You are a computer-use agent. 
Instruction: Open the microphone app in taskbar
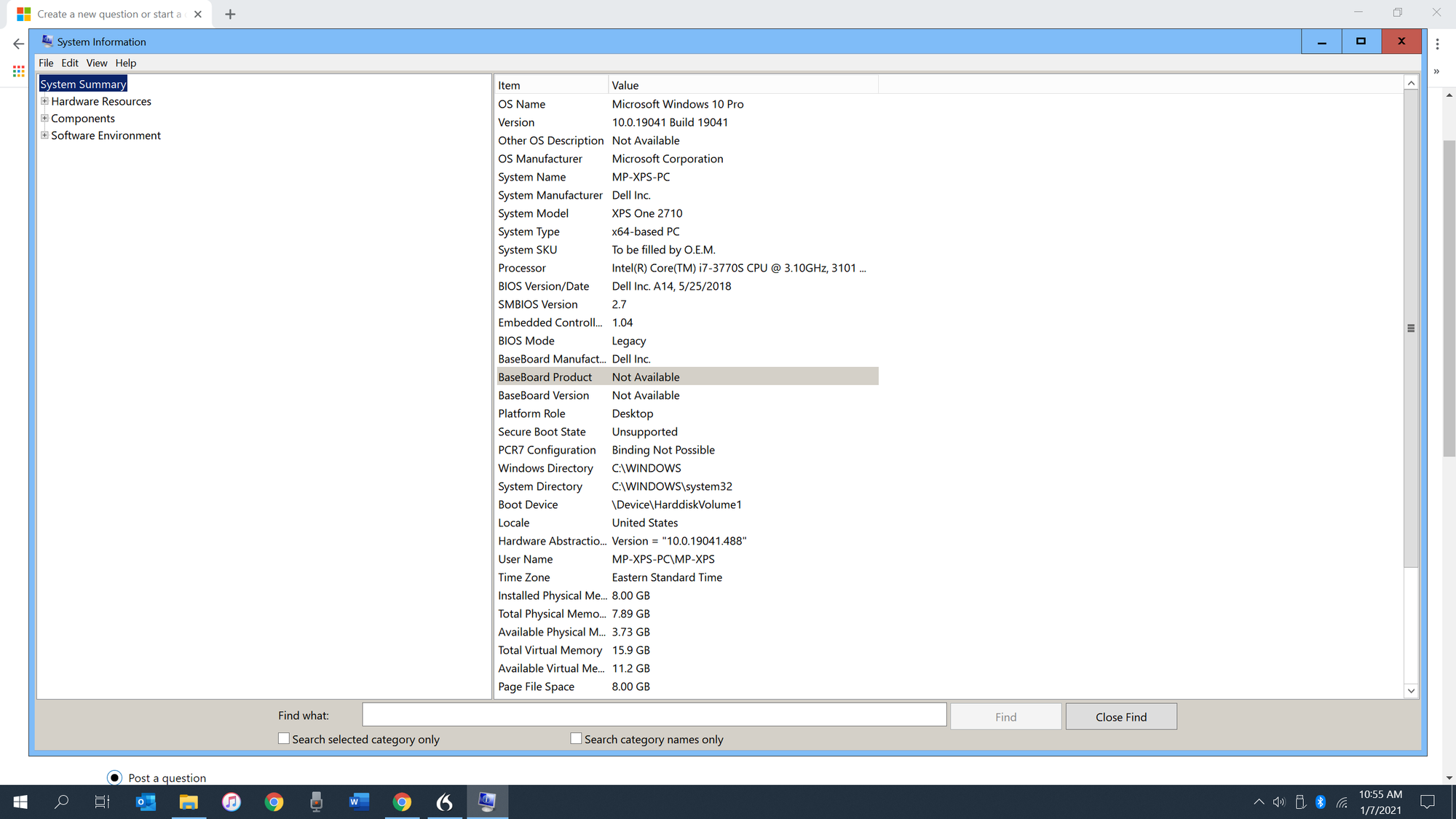pos(317,802)
